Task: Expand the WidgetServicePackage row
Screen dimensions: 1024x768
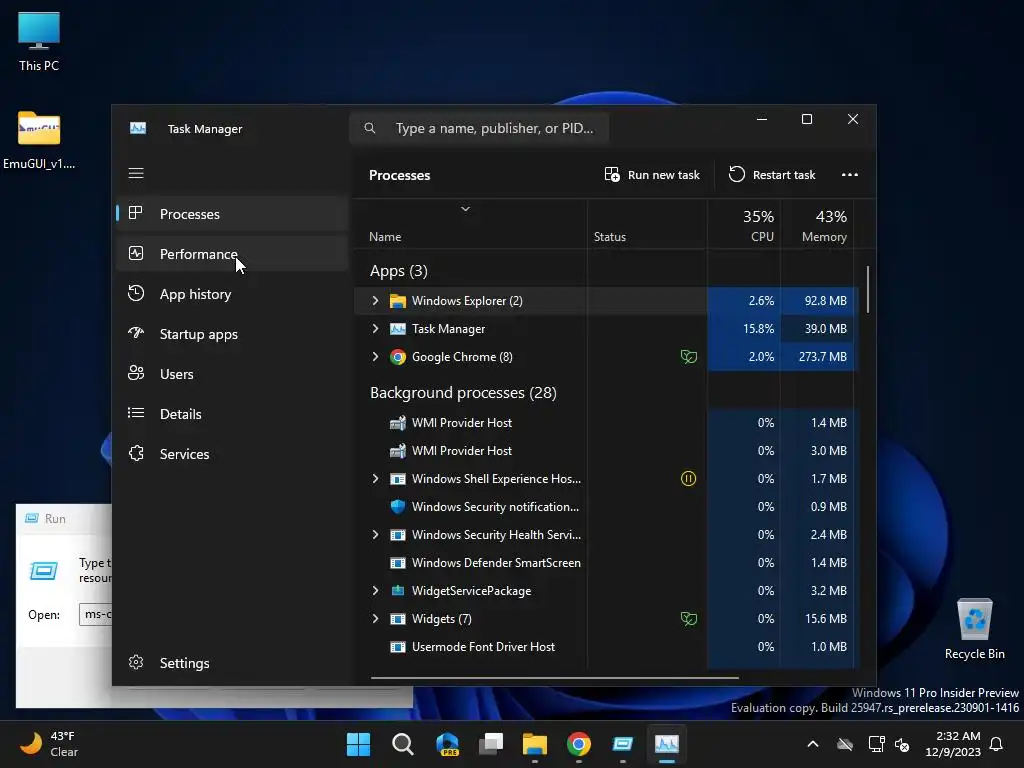Action: point(375,590)
